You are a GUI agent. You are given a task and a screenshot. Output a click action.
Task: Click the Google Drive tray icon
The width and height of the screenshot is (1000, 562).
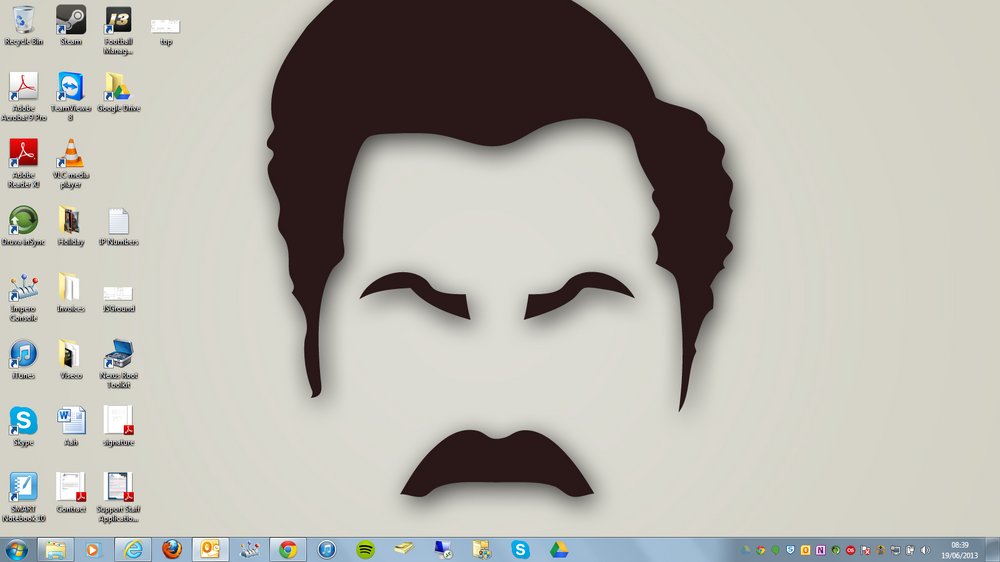[746, 550]
